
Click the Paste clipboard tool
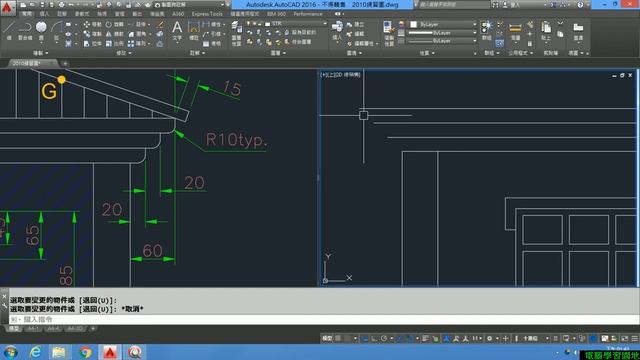point(546,31)
